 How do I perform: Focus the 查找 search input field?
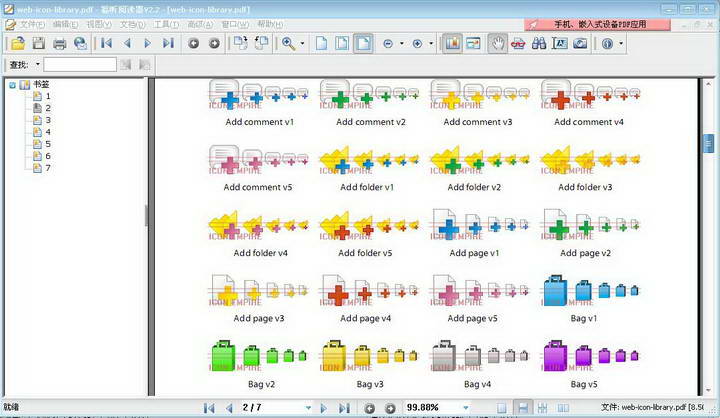(x=80, y=65)
